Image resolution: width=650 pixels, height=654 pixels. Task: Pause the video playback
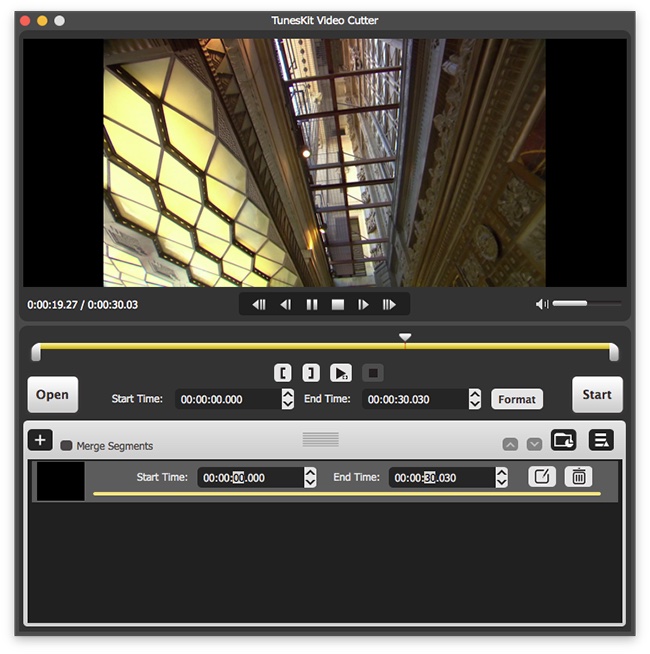point(312,304)
